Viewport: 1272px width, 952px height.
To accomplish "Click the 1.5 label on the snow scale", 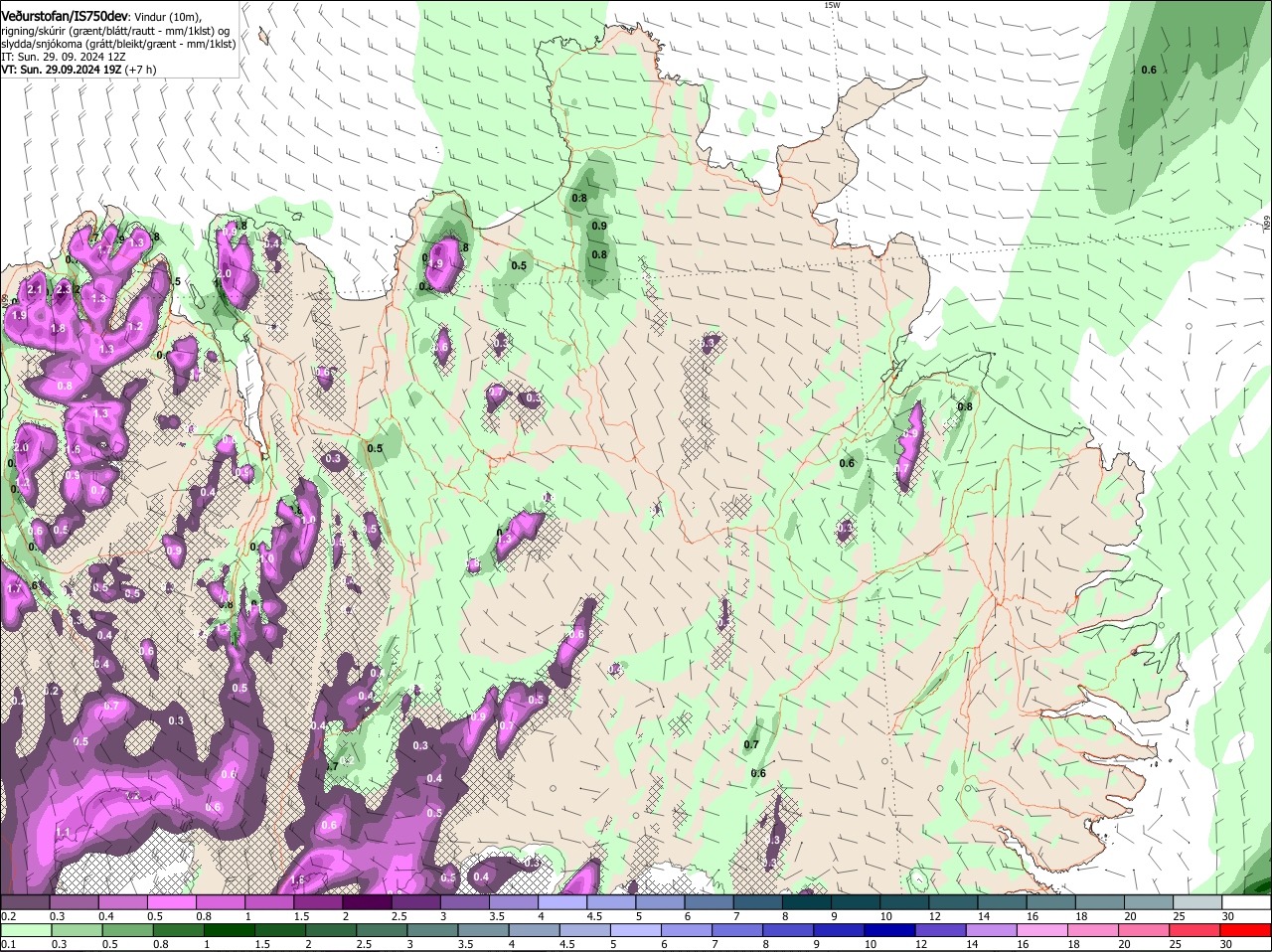I will pos(301,916).
